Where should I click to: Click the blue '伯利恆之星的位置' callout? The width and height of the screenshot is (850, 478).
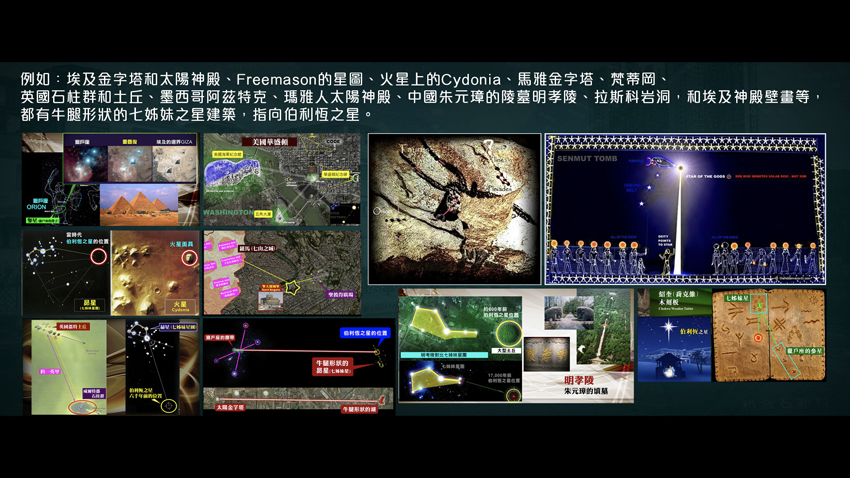coord(364,333)
